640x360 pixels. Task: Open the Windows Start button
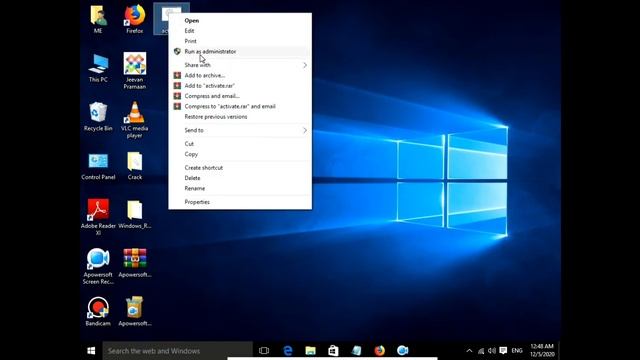pos(91,351)
